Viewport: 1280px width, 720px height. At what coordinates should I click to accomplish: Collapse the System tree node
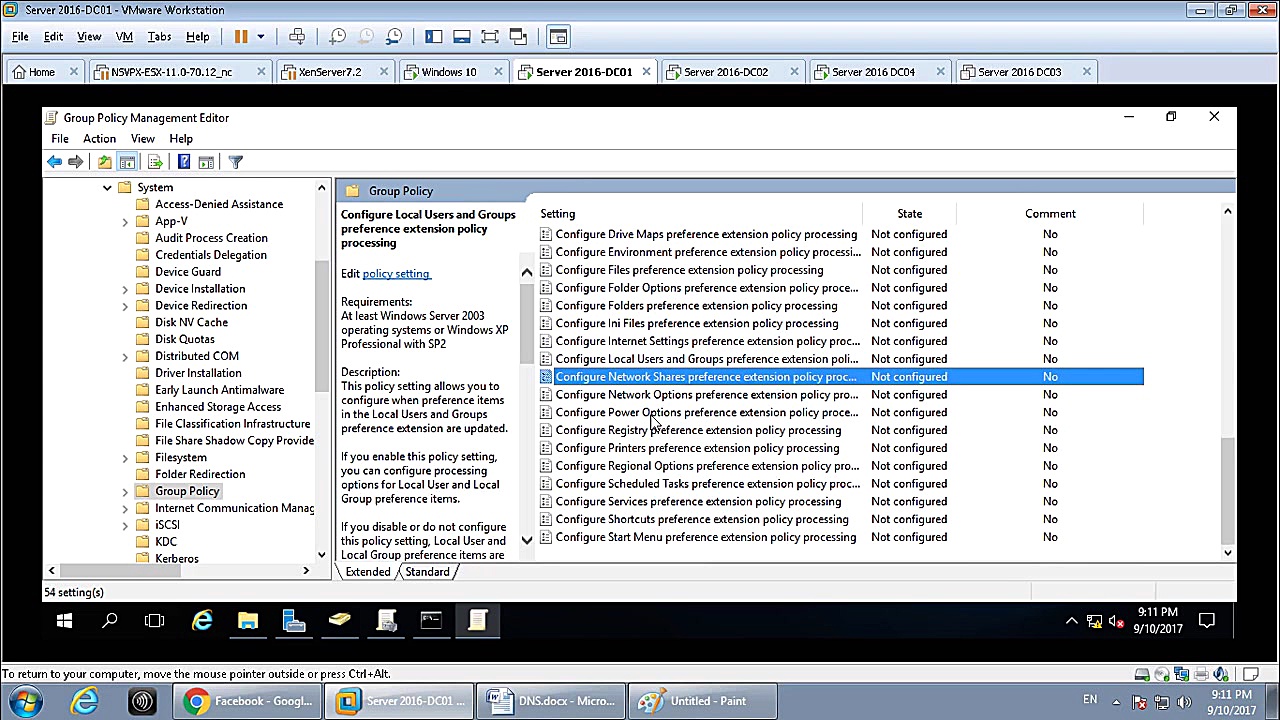click(107, 188)
